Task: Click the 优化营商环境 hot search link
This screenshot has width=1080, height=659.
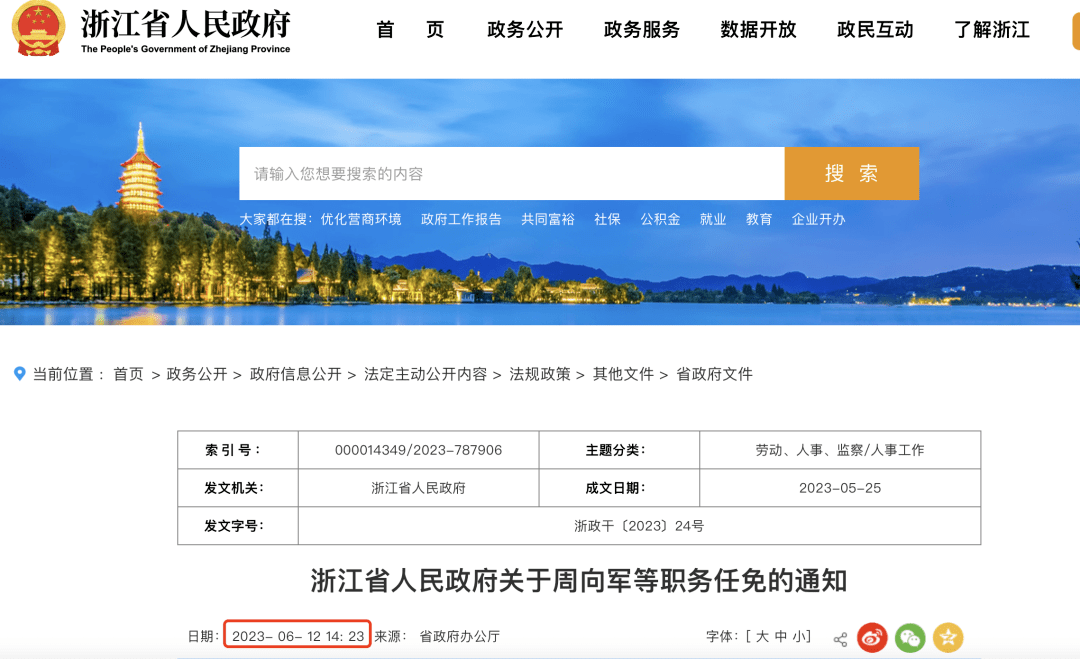Action: pos(361,219)
